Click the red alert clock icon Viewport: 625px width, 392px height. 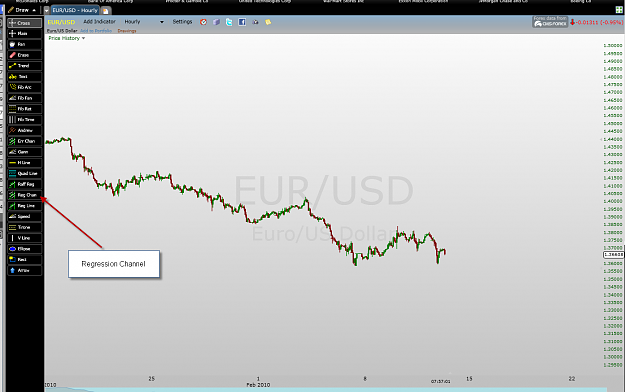click(x=203, y=22)
